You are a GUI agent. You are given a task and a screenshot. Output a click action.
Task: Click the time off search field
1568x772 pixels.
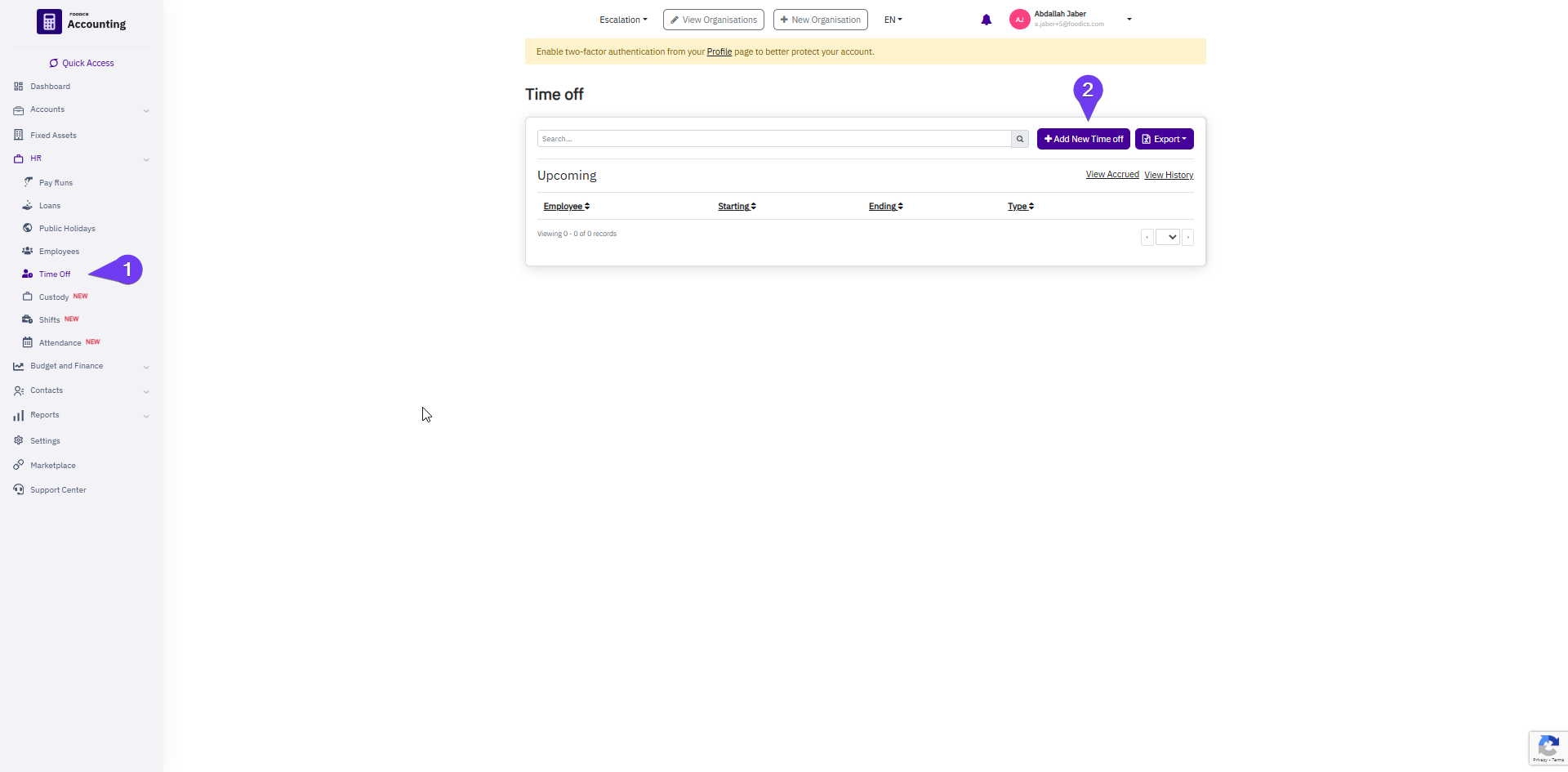[x=773, y=139]
